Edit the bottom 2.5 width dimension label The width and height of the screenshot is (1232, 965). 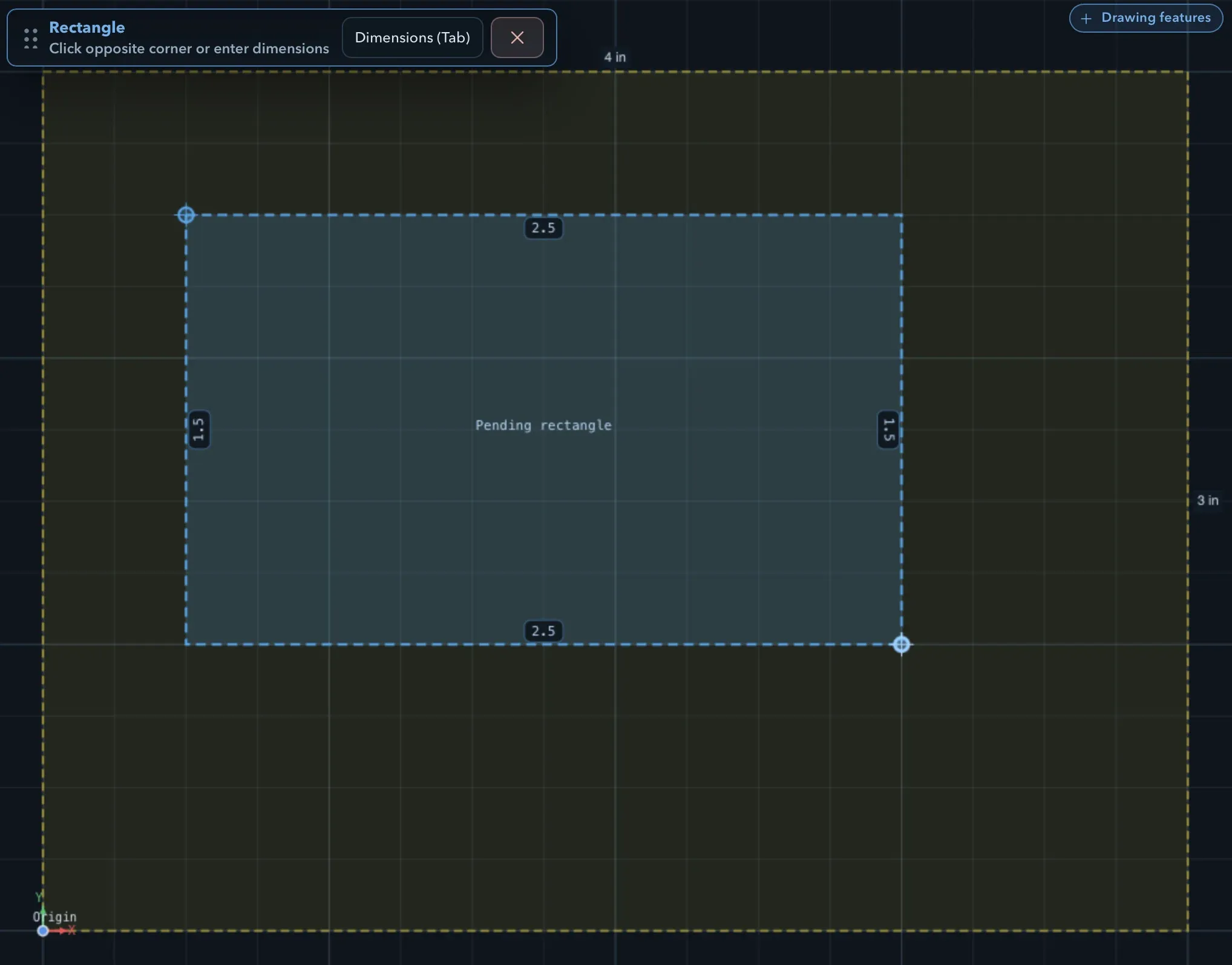pyautogui.click(x=543, y=631)
